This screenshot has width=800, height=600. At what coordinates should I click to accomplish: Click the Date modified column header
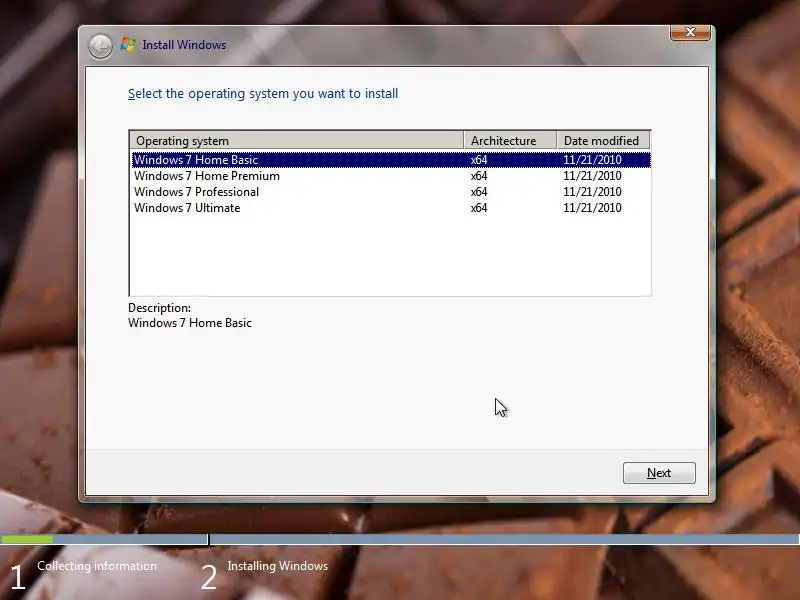click(x=603, y=140)
